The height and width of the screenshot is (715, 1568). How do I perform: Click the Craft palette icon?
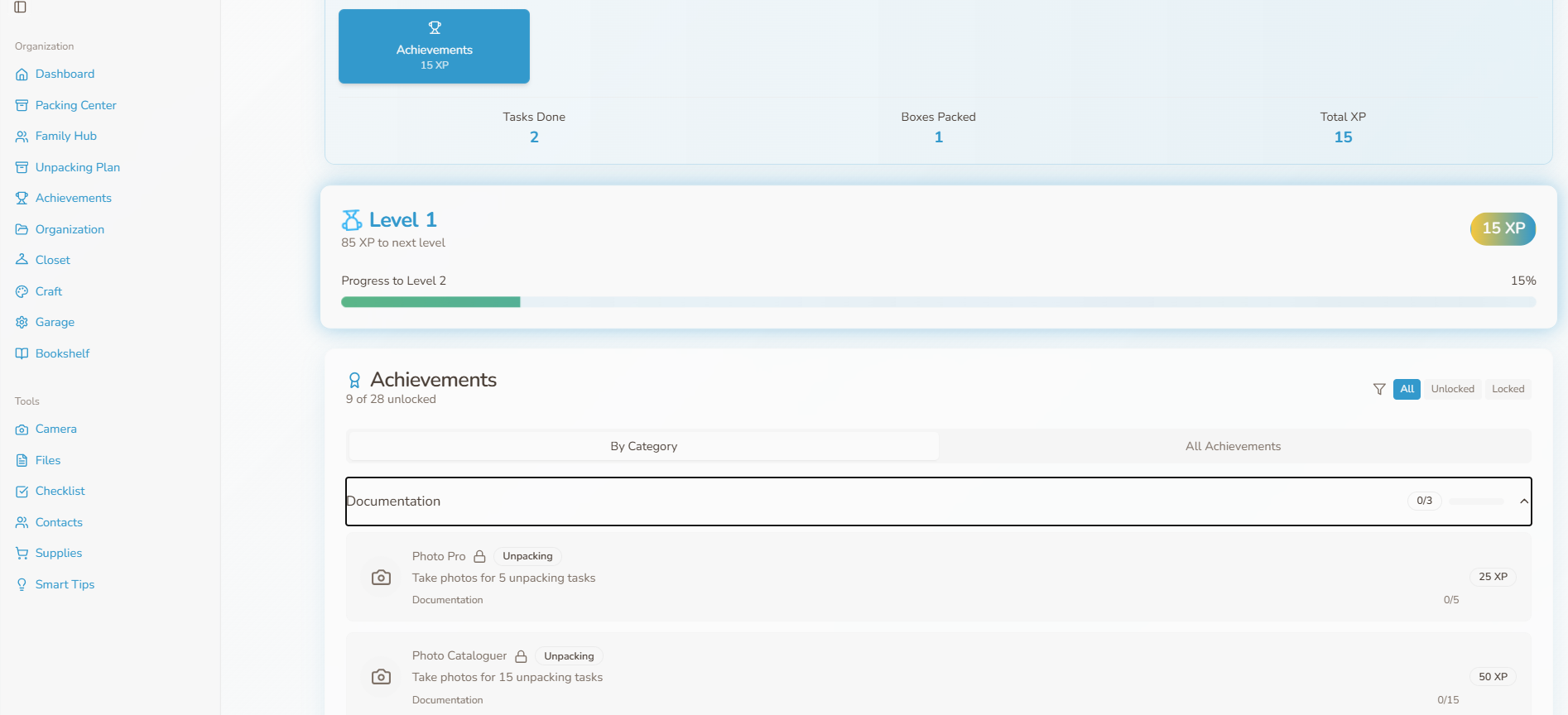coord(22,291)
